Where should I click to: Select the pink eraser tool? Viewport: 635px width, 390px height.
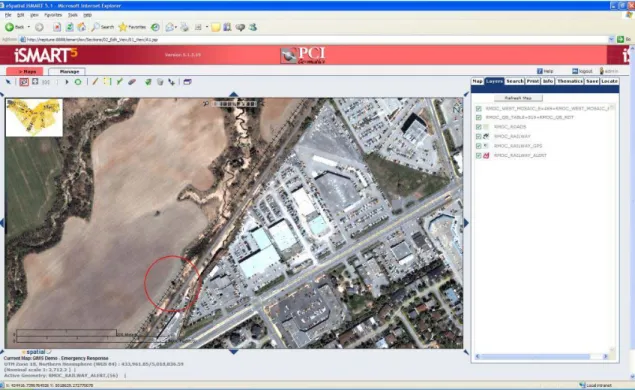click(132, 82)
